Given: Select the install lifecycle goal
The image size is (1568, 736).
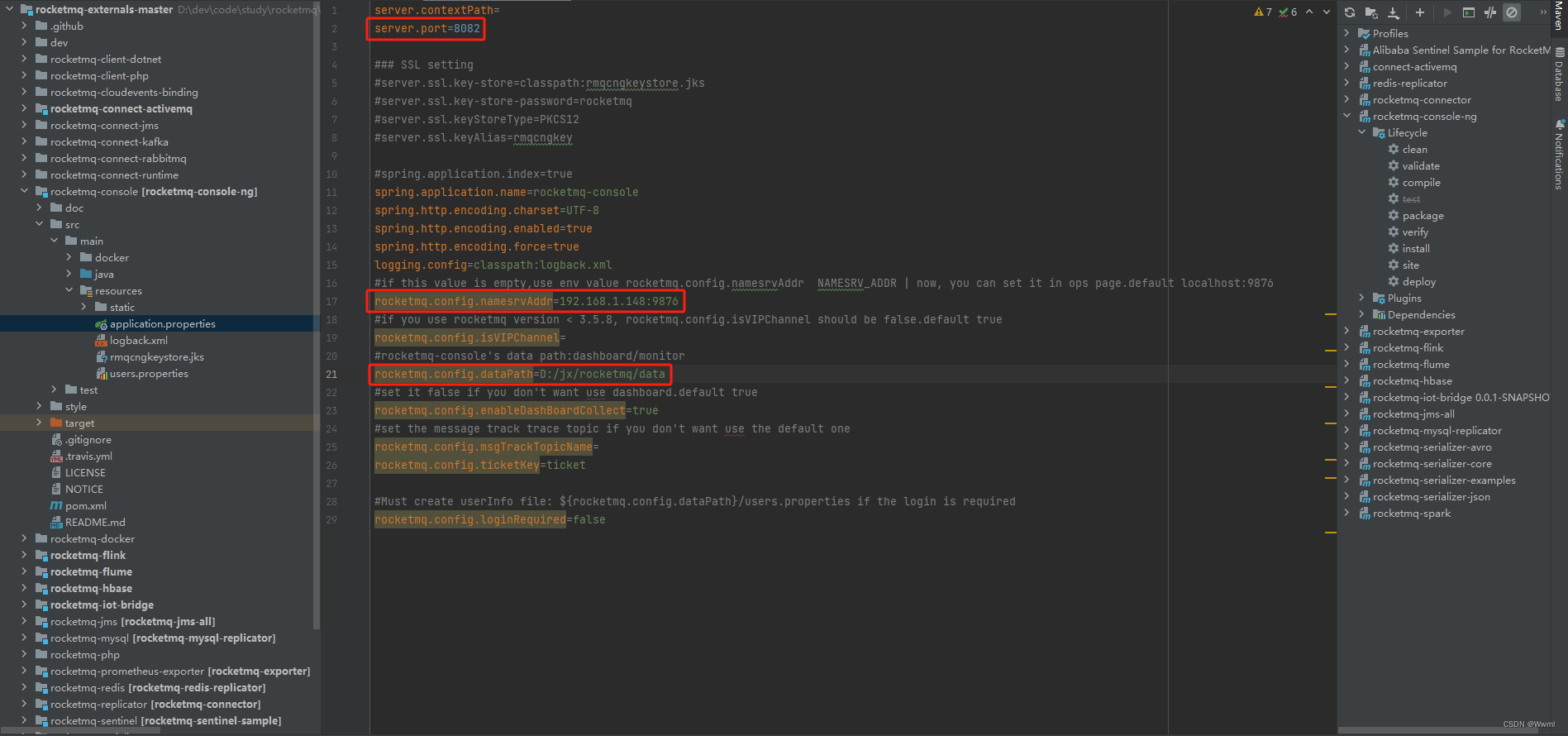Looking at the screenshot, I should point(1416,249).
